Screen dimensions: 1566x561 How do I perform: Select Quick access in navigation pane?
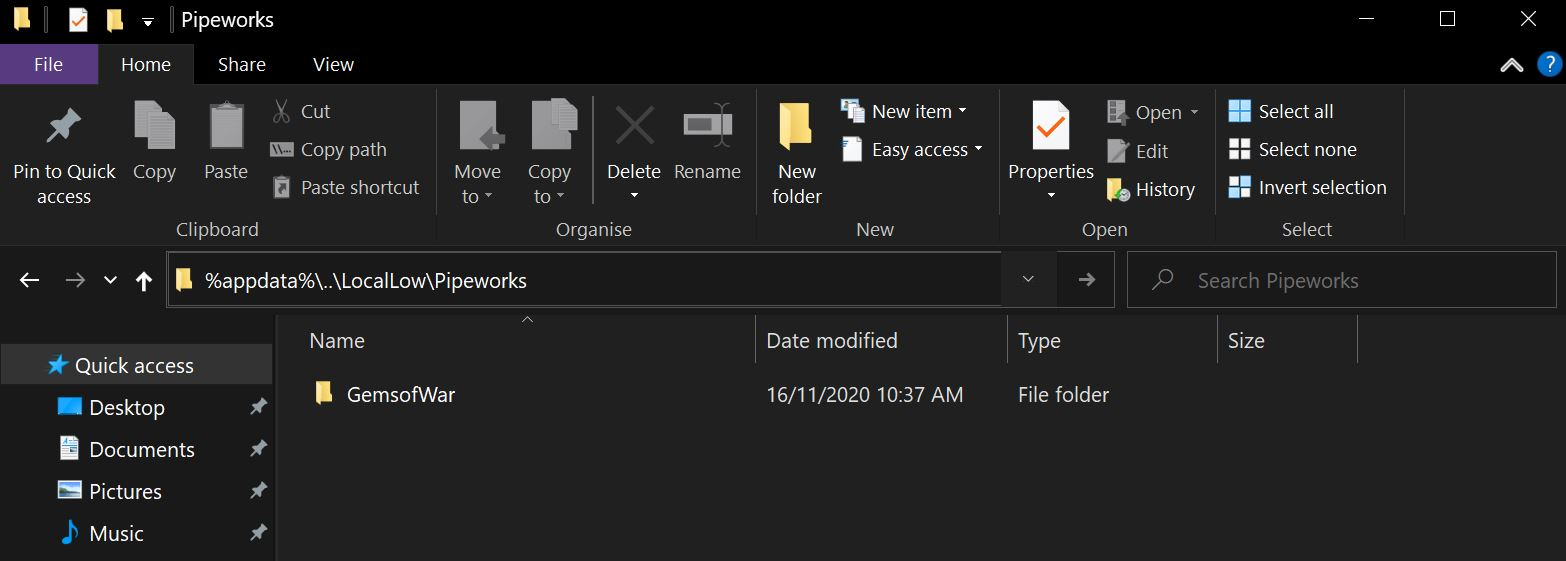tap(136, 366)
